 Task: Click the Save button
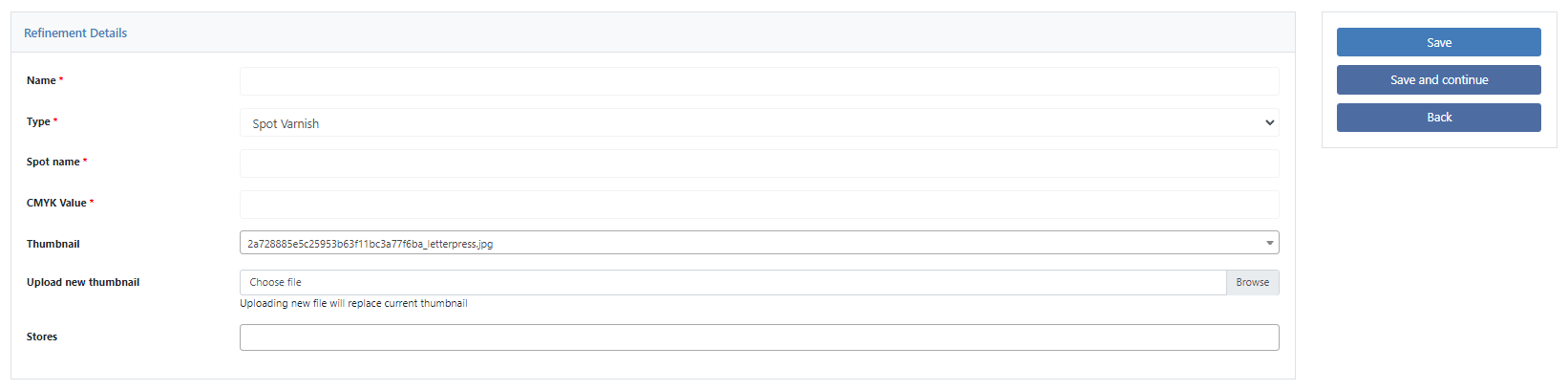tap(1438, 42)
